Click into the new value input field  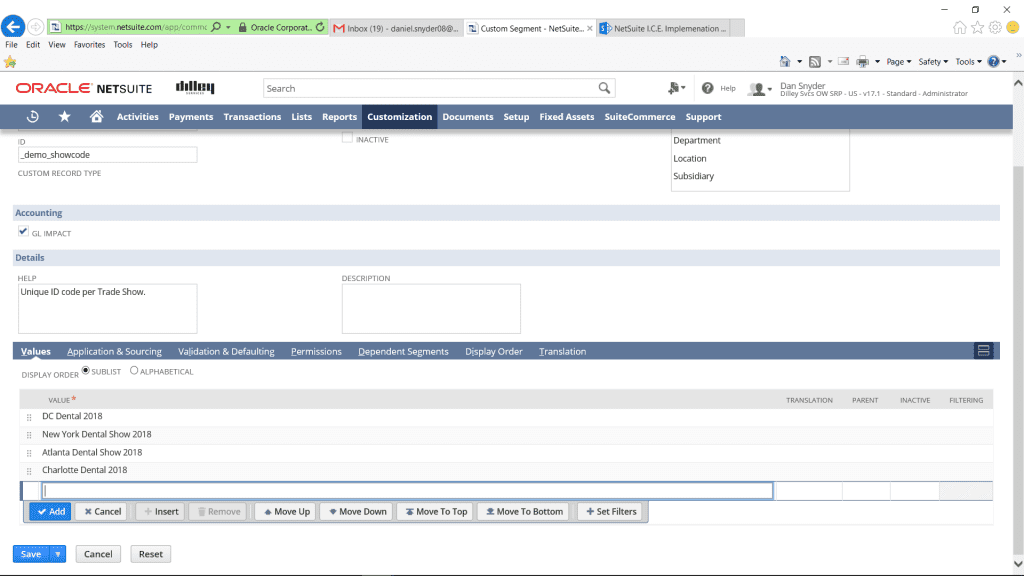click(407, 491)
